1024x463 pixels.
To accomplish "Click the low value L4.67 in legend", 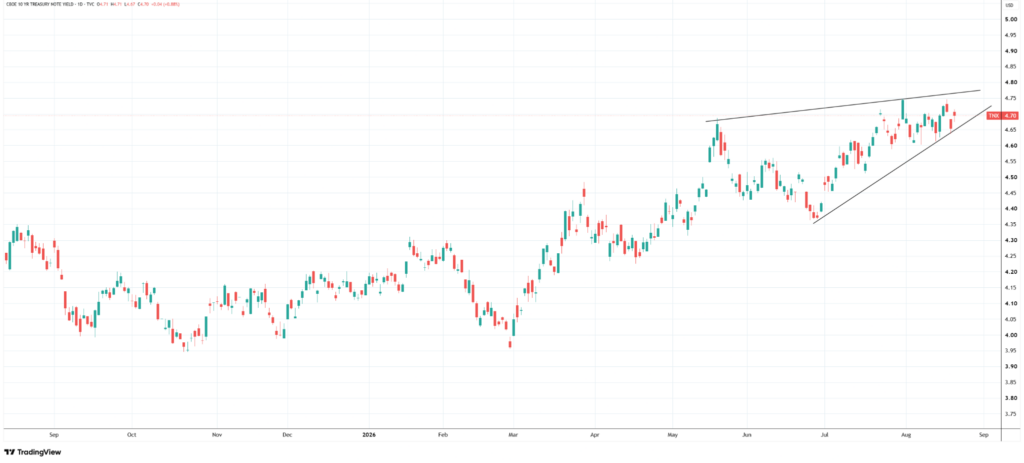I will [x=129, y=5].
